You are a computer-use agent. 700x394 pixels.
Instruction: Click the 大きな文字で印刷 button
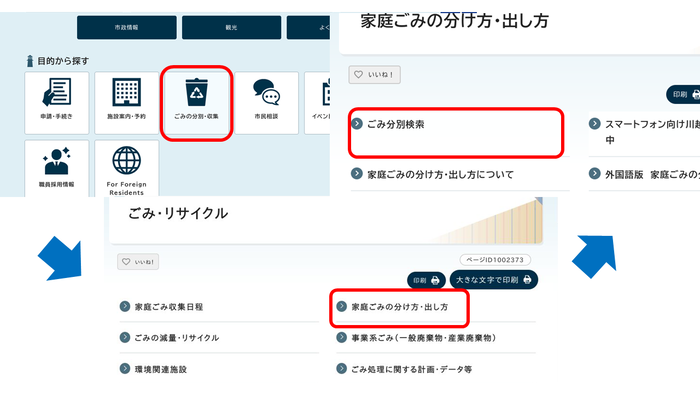click(x=494, y=280)
